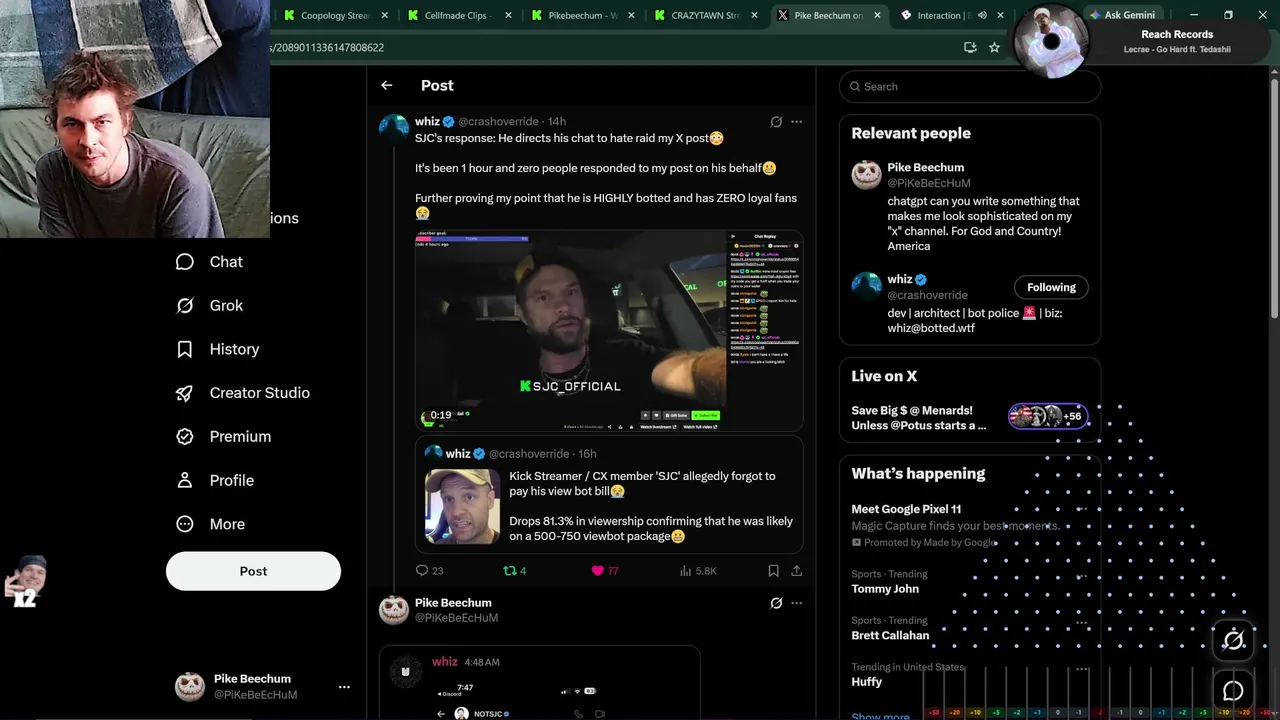
Task: Click Pike Beechum's avatar on the reply
Action: coord(394,610)
